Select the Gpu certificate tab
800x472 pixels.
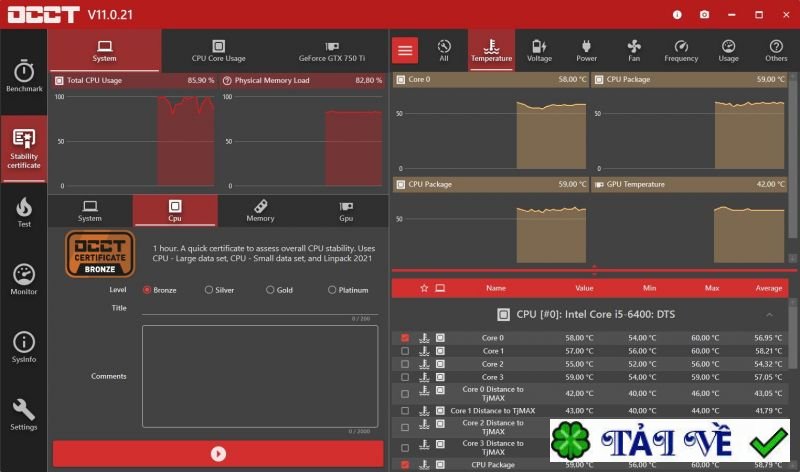pyautogui.click(x=346, y=211)
